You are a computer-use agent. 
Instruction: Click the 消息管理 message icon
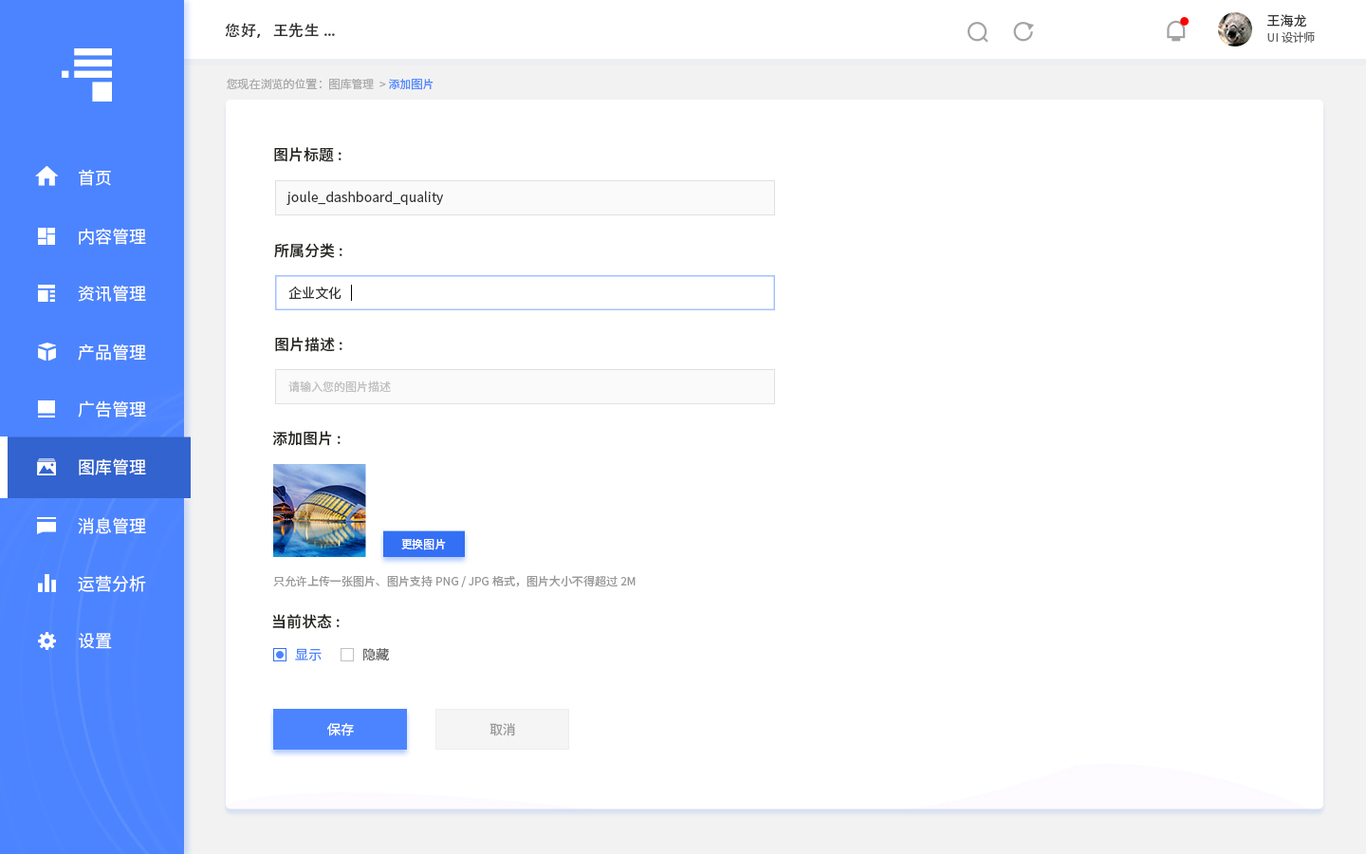click(x=46, y=526)
